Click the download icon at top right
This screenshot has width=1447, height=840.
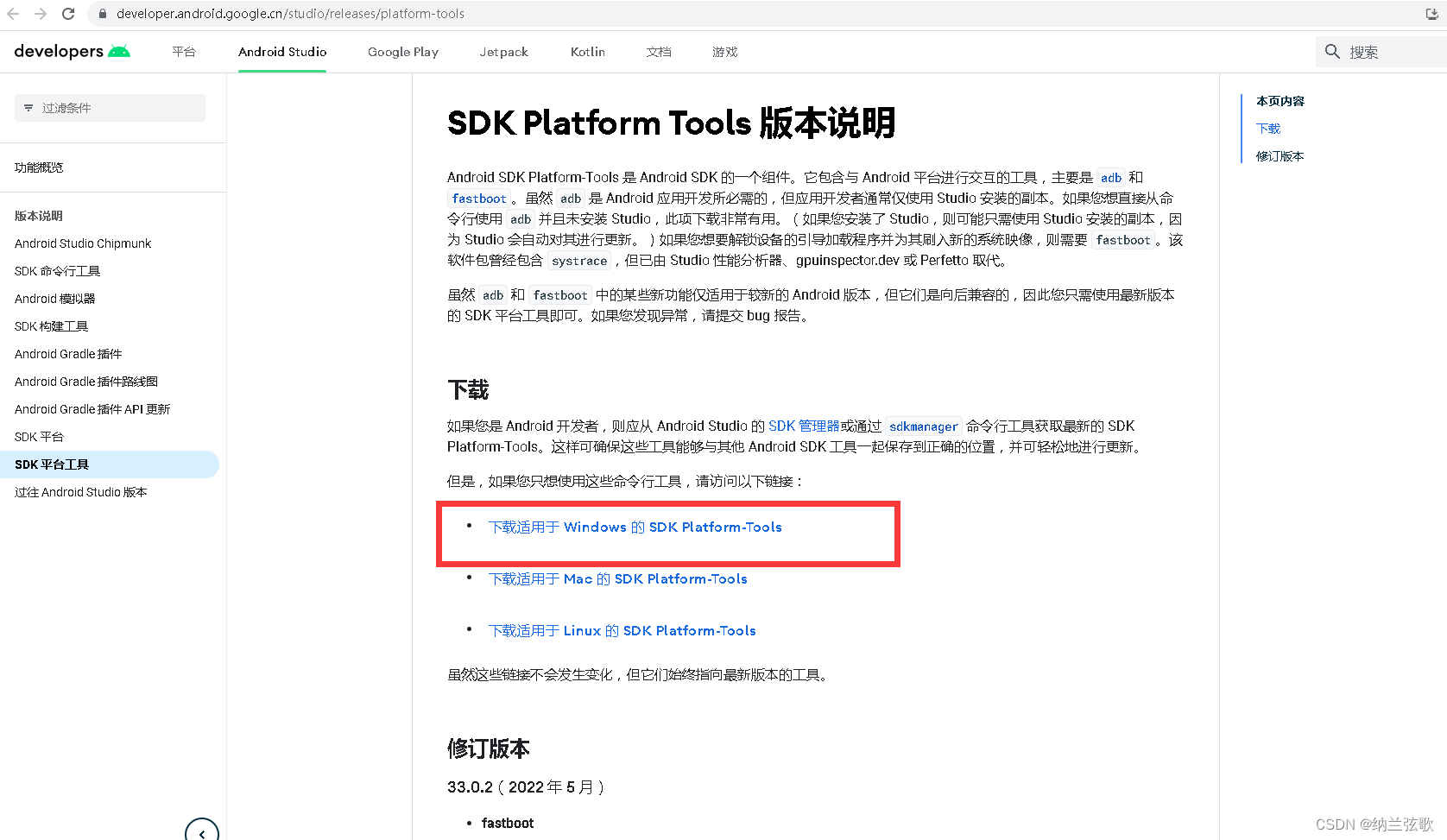1432,13
